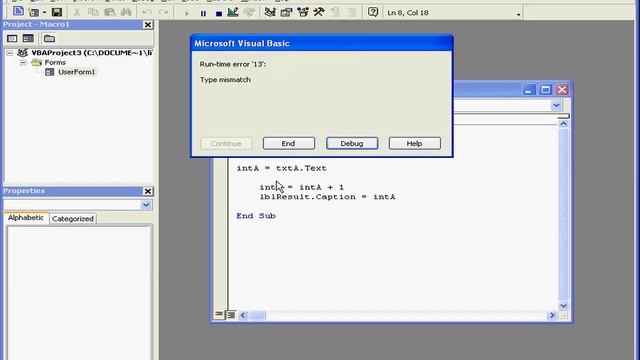Image resolution: width=640 pixels, height=360 pixels.
Task: Click the code window scroll right arrow
Action: 552,315
